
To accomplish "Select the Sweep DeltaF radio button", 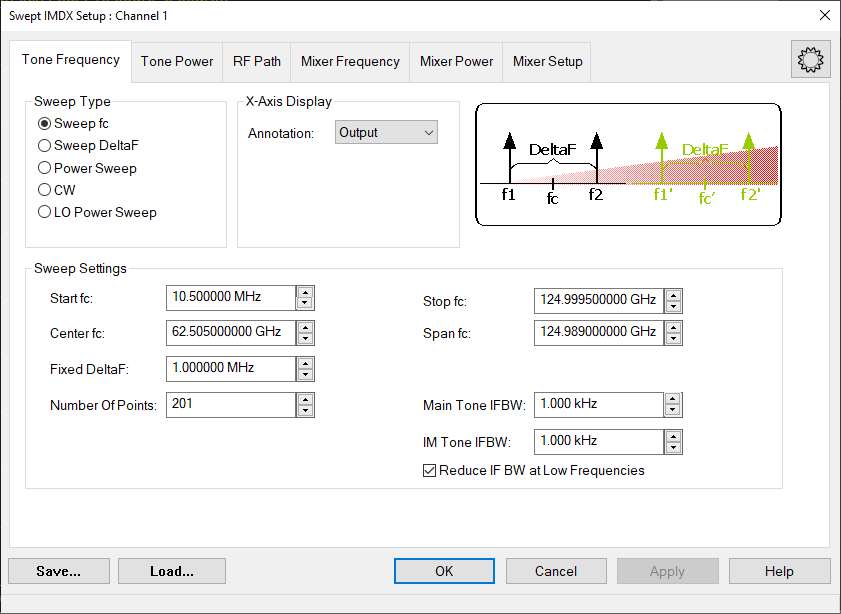I will (x=44, y=146).
